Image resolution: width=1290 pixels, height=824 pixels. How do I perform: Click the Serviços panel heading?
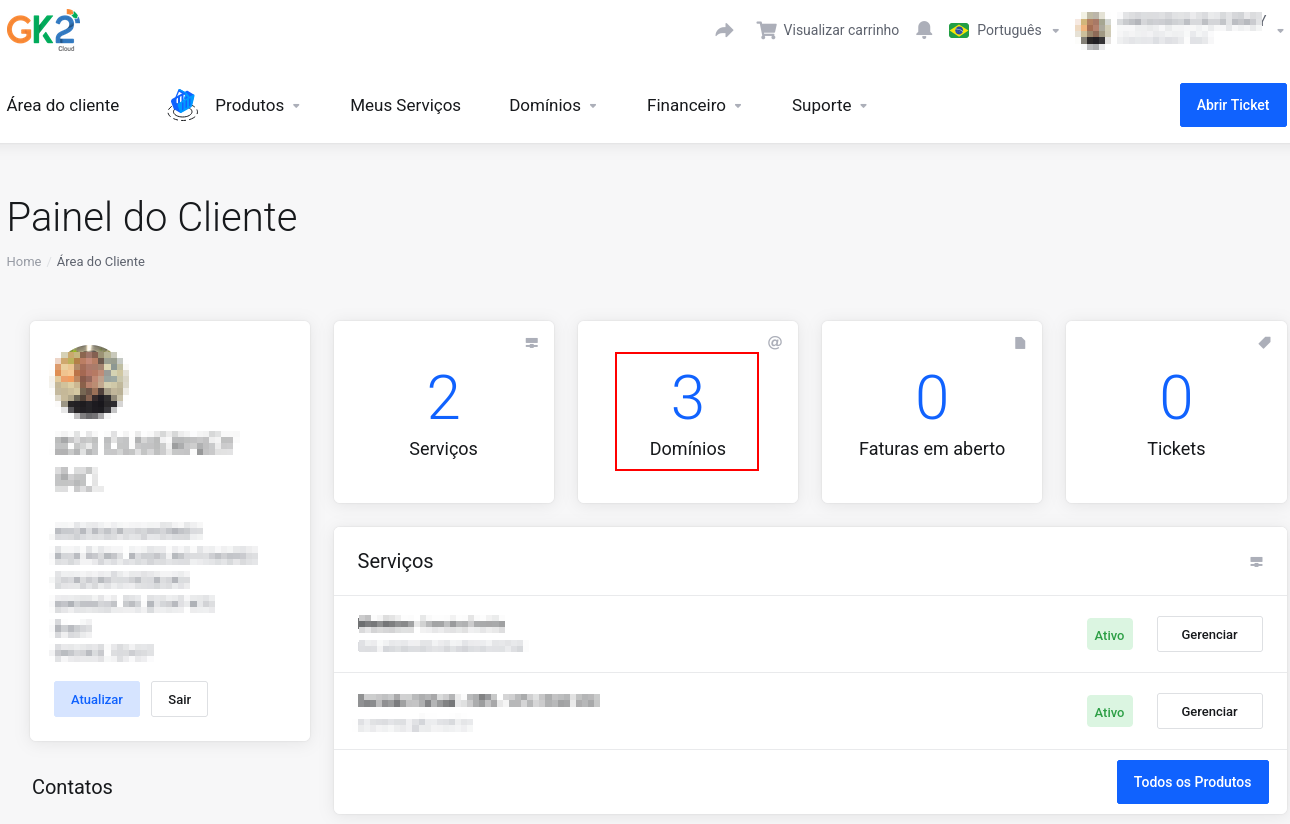(395, 561)
